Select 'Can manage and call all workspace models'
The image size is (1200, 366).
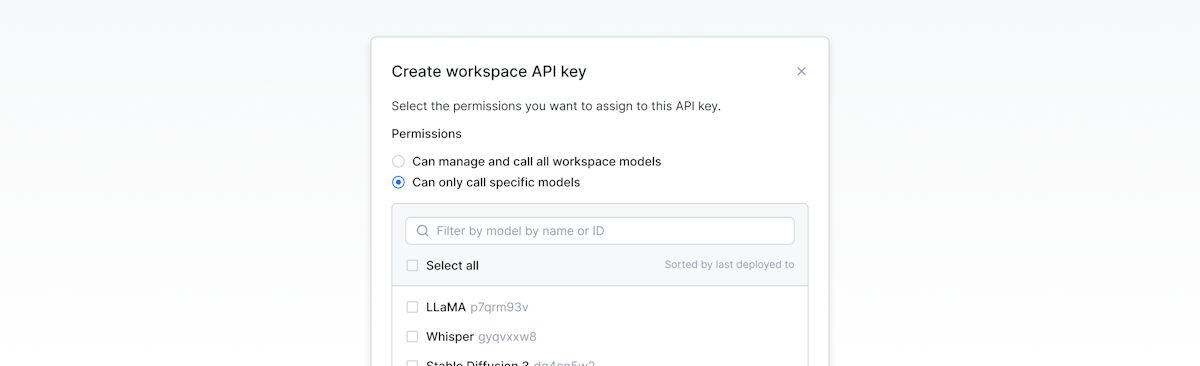(x=398, y=161)
